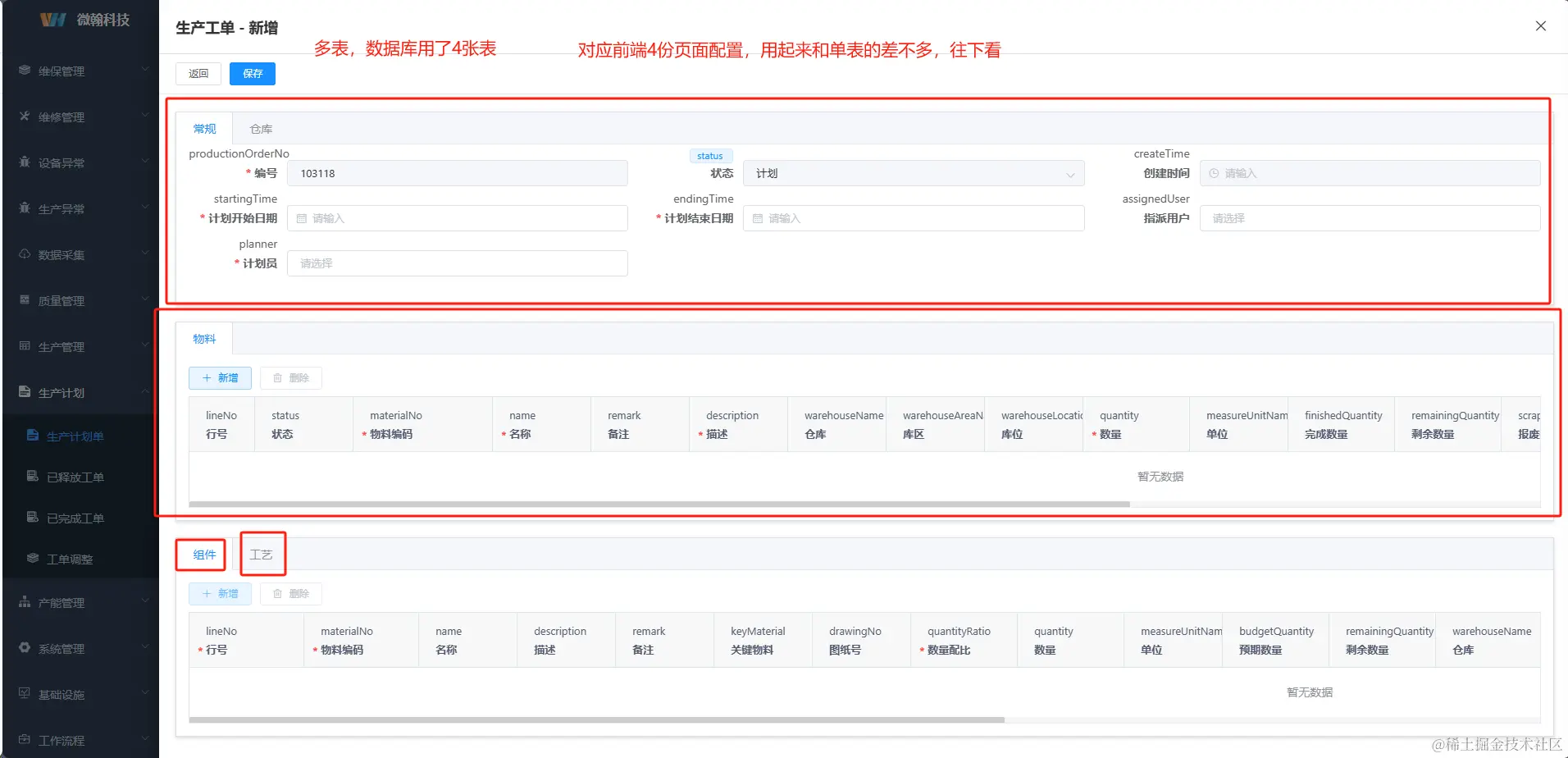1568x758 pixels.
Task: Click the finishedQuantity 完成数量 column header
Action: point(1341,425)
